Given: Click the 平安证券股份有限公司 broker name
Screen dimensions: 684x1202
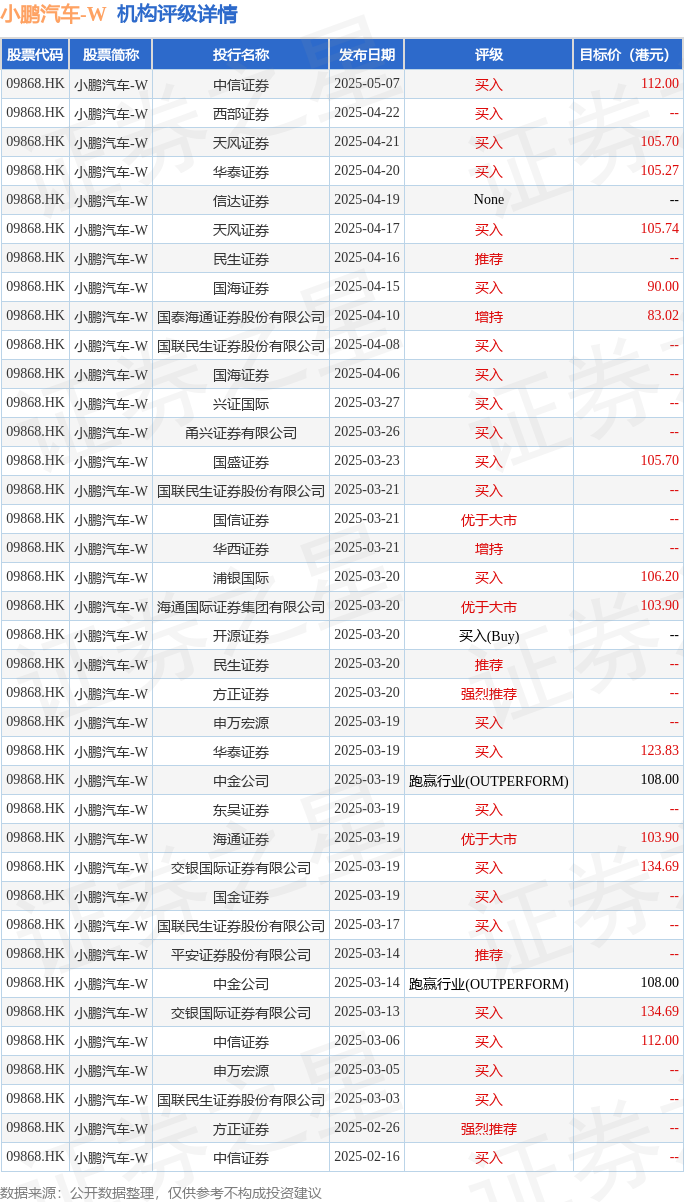Looking at the screenshot, I should point(241,955).
